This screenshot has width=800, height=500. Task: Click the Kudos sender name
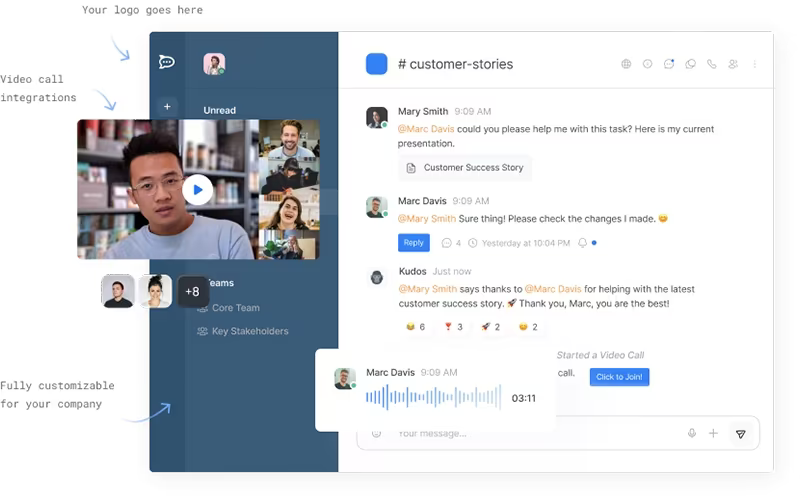tap(412, 271)
